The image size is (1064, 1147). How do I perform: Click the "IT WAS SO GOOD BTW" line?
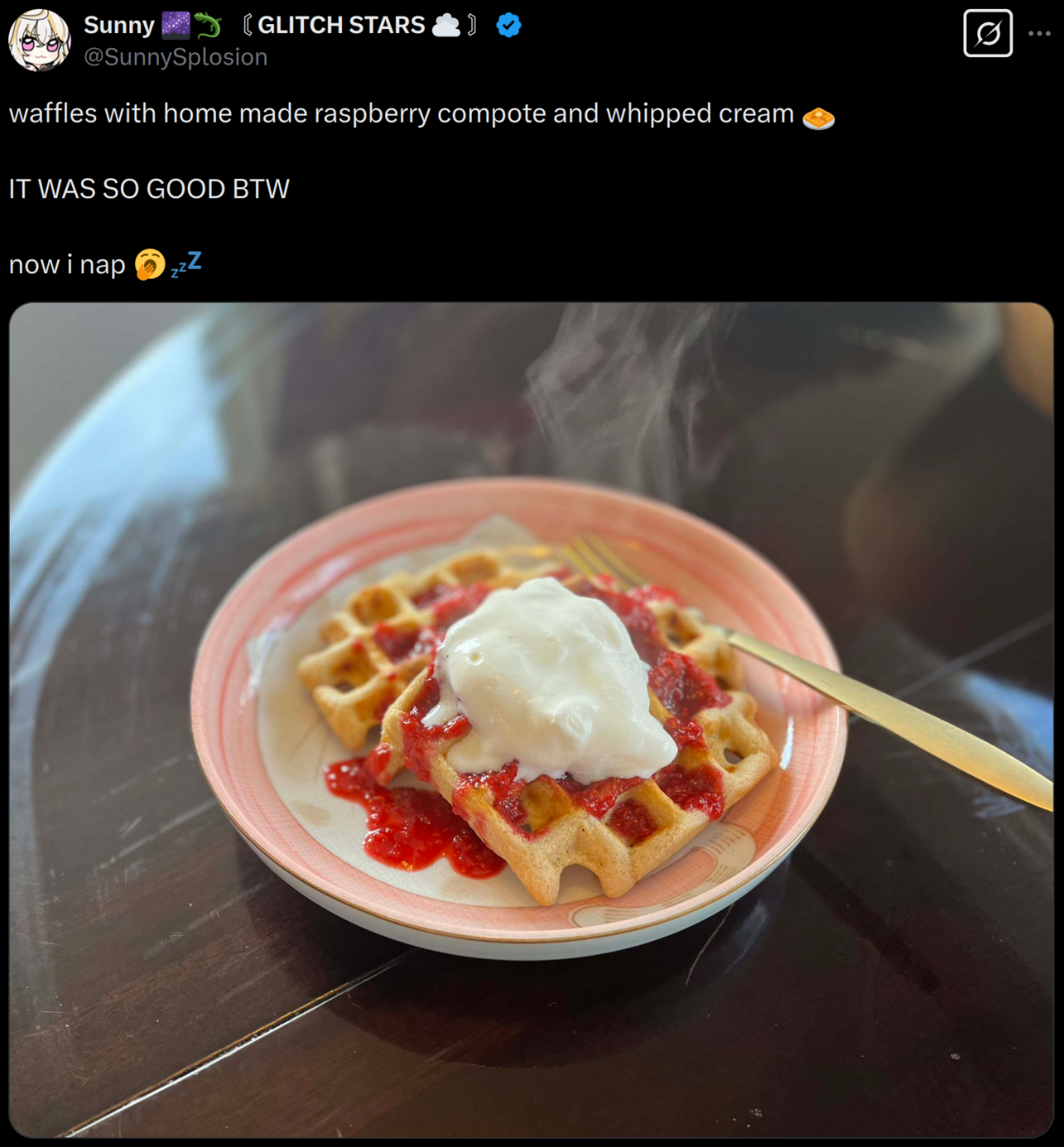[149, 189]
